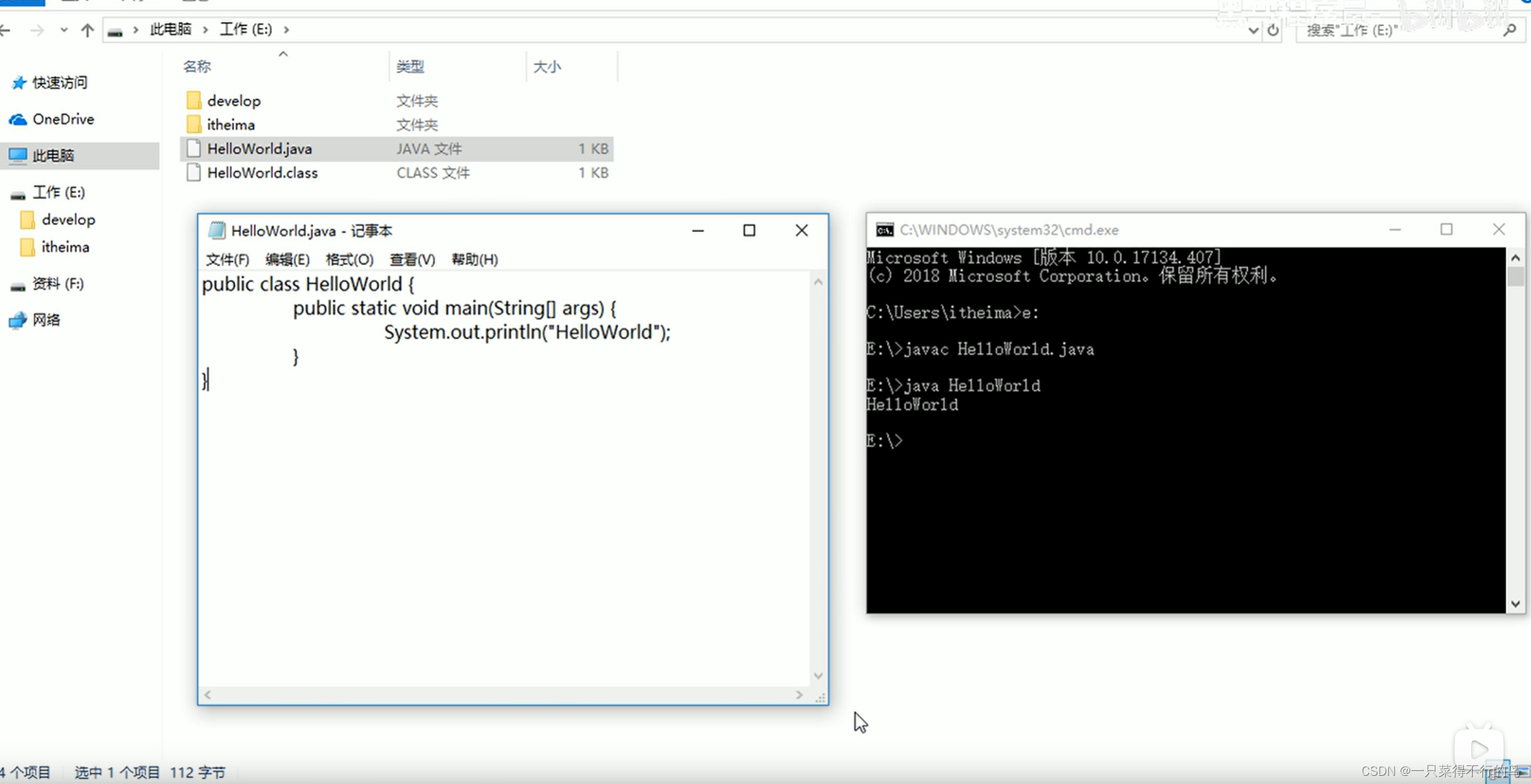Expand the address bar history dropdown
Screen dimensions: 1531x784
pyautogui.click(x=1253, y=30)
